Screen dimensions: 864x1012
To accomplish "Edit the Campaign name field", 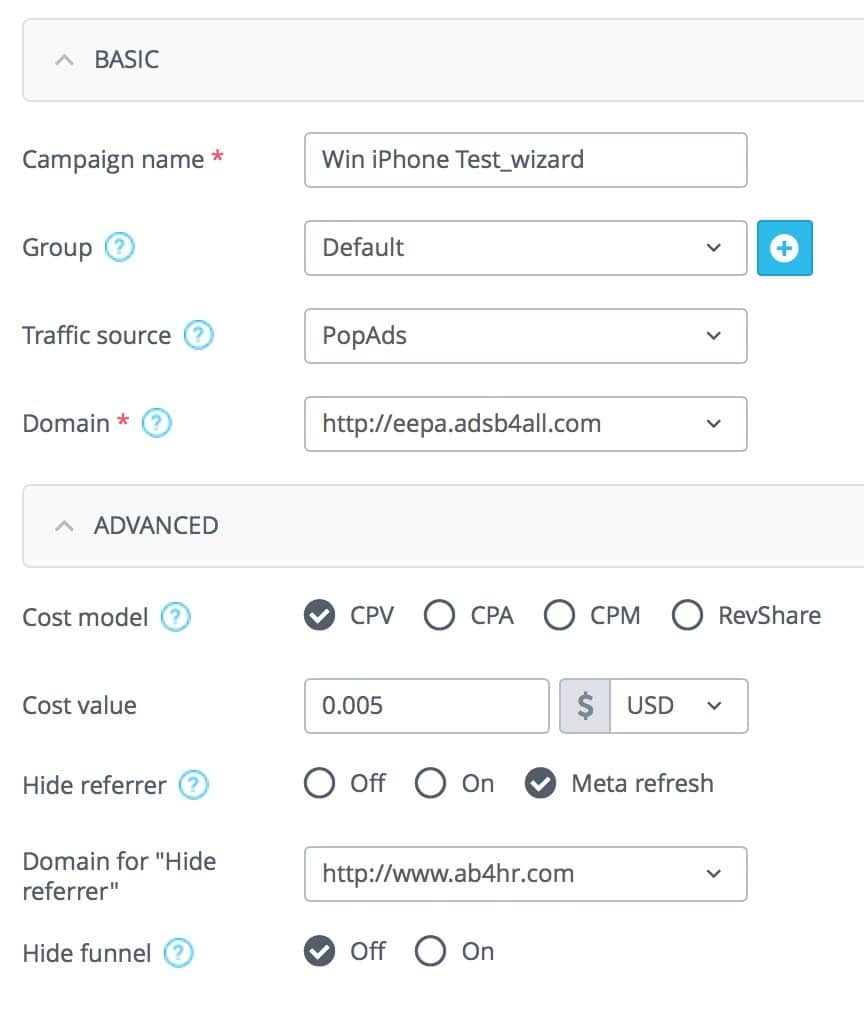I will pos(525,160).
